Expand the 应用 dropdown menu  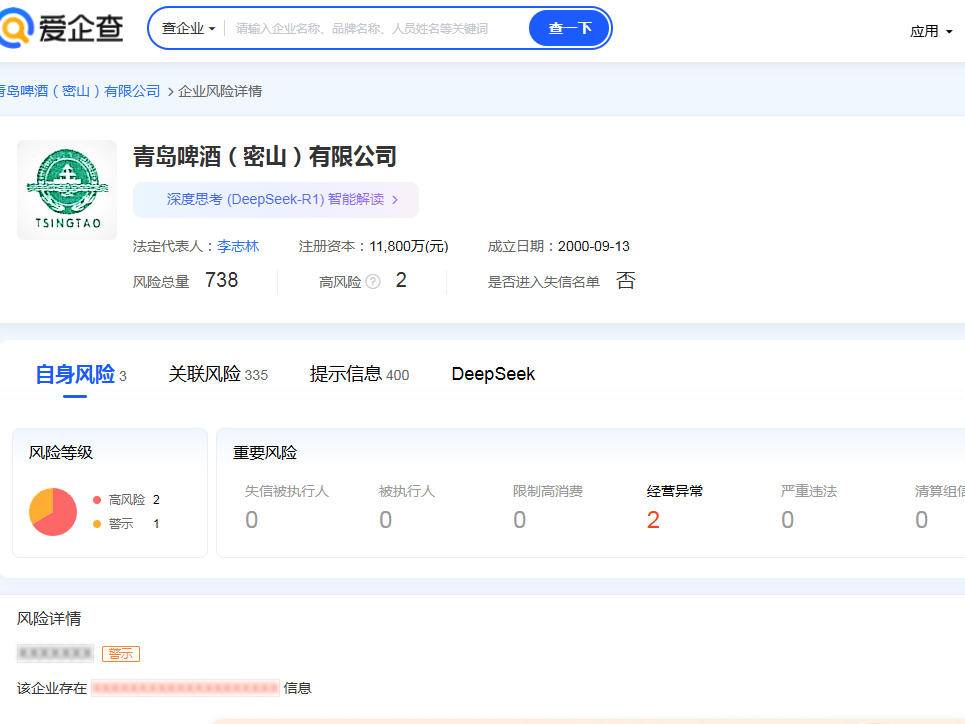click(930, 31)
